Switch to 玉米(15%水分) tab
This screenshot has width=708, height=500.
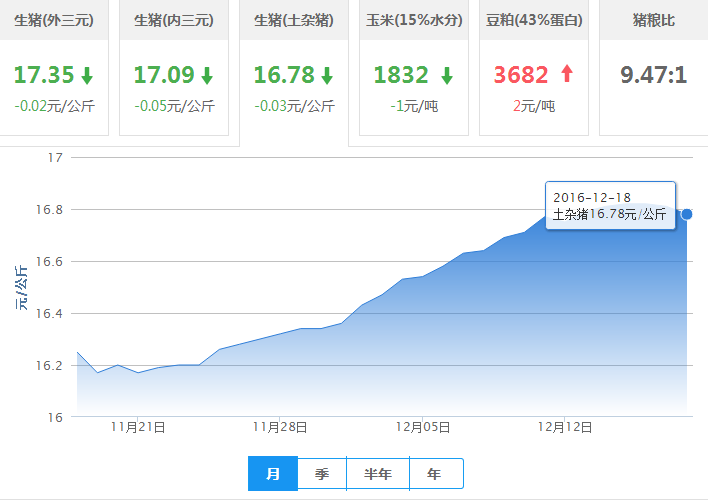point(414,20)
